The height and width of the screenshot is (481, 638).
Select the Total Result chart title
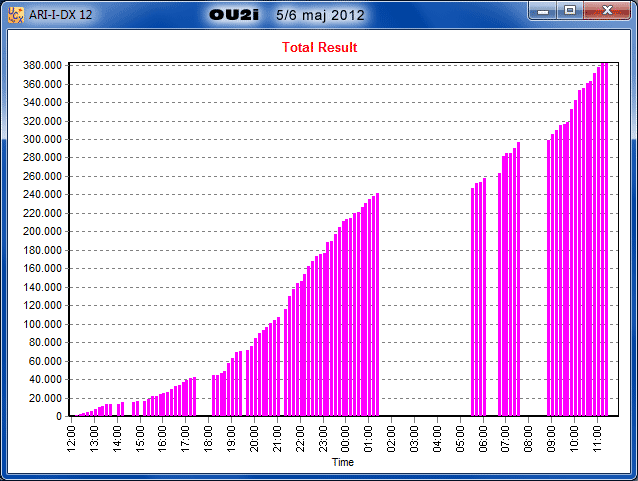(x=319, y=47)
